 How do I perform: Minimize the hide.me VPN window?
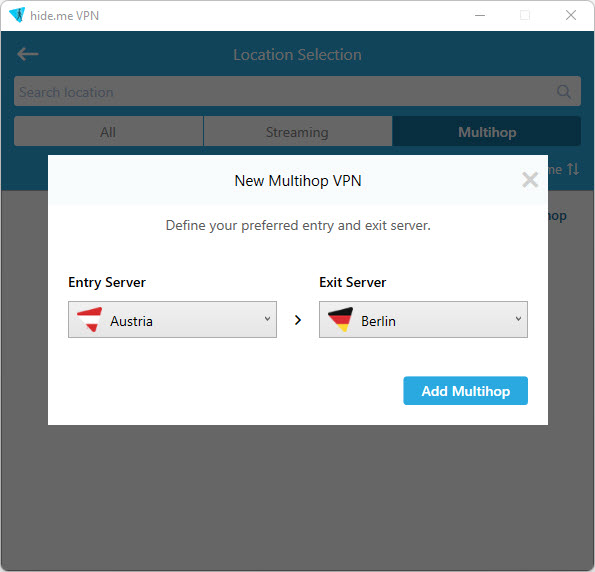click(x=480, y=16)
